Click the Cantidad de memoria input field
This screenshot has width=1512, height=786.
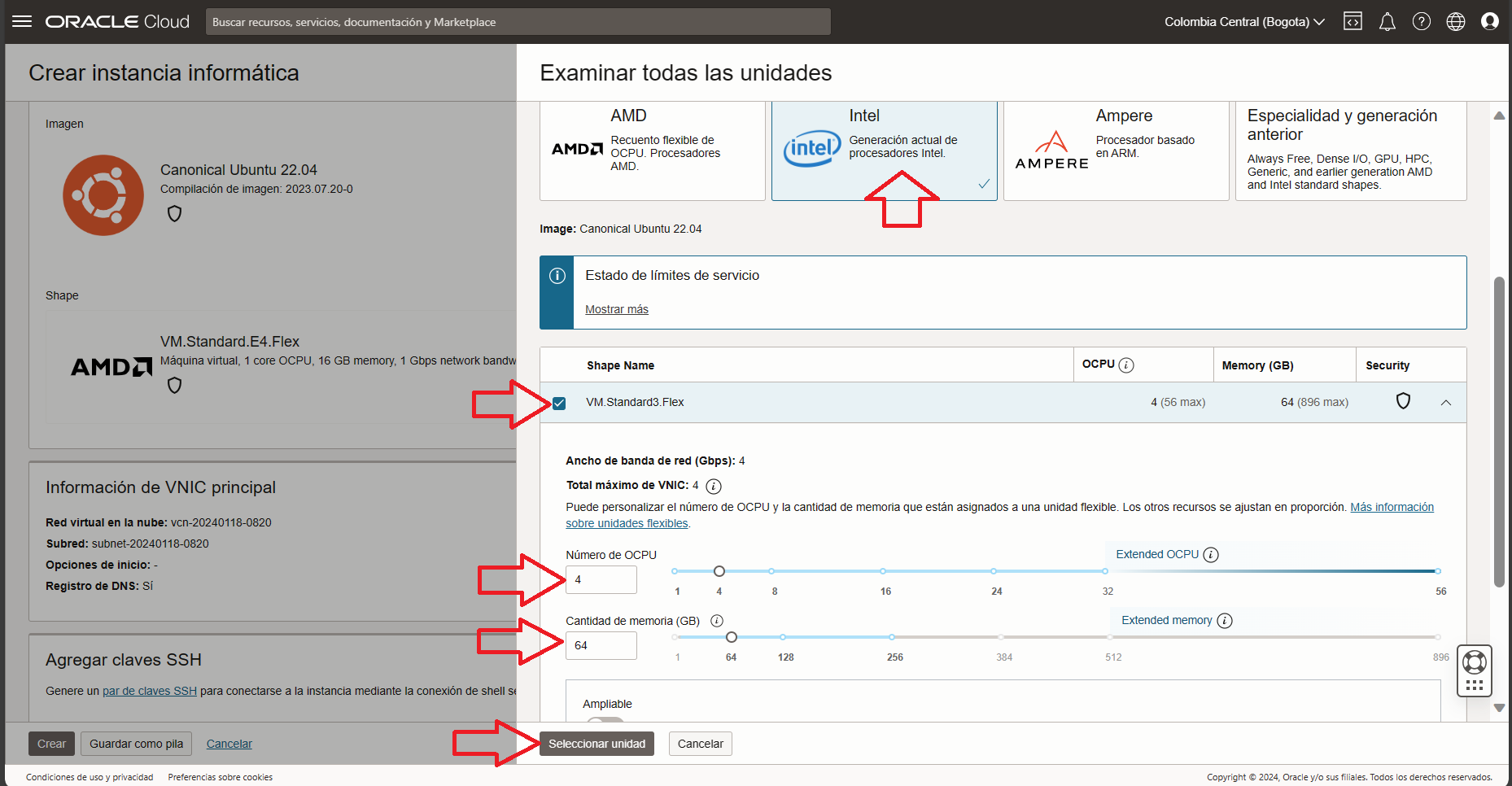(601, 645)
